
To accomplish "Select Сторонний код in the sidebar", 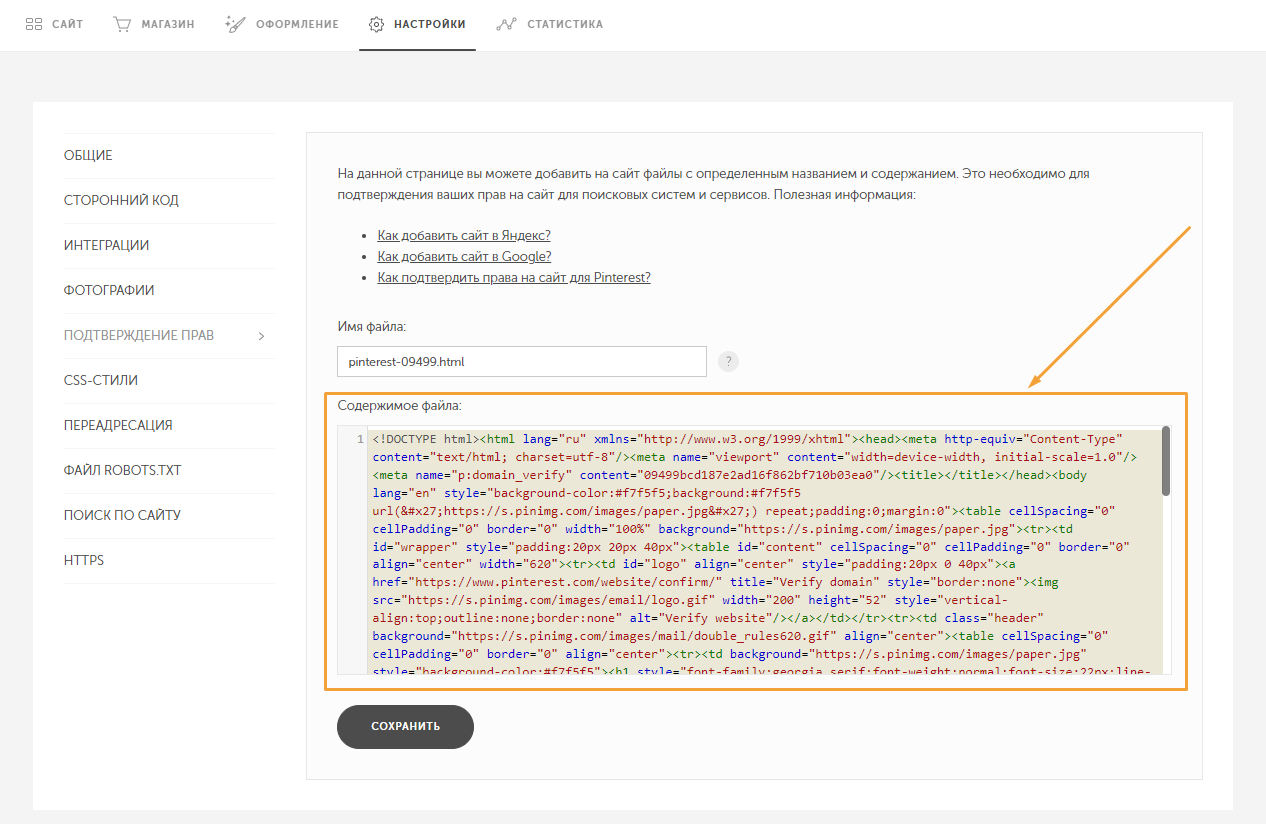I will (121, 200).
